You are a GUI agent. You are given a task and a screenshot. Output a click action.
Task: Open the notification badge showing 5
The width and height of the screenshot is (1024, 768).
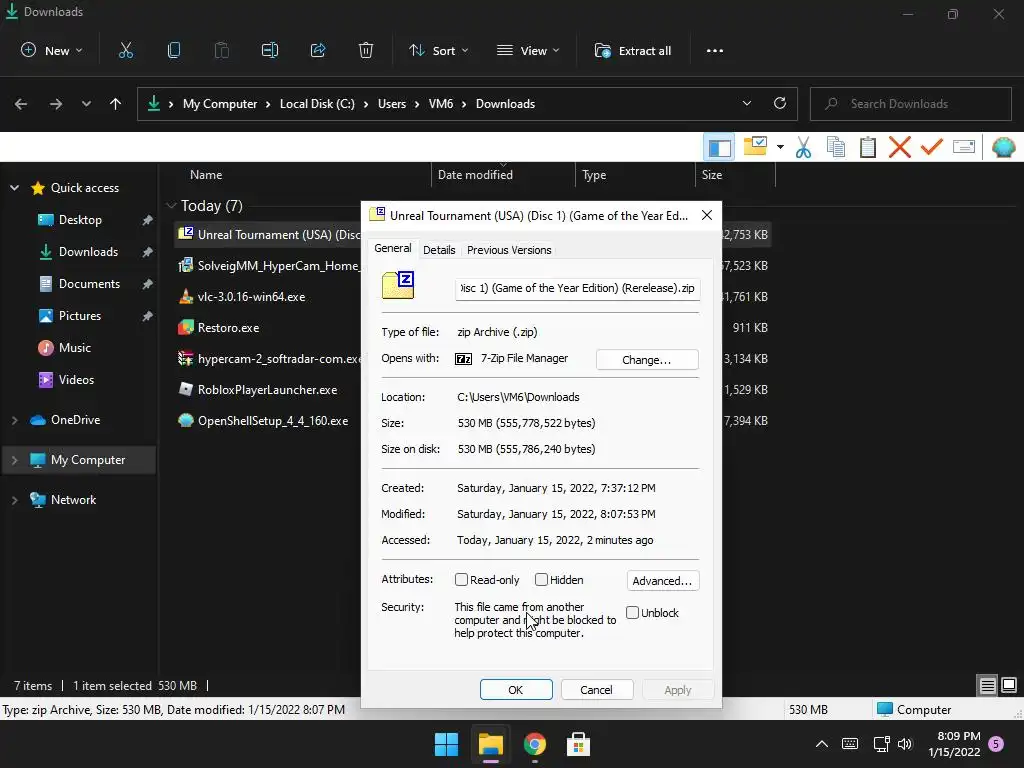tap(995, 744)
